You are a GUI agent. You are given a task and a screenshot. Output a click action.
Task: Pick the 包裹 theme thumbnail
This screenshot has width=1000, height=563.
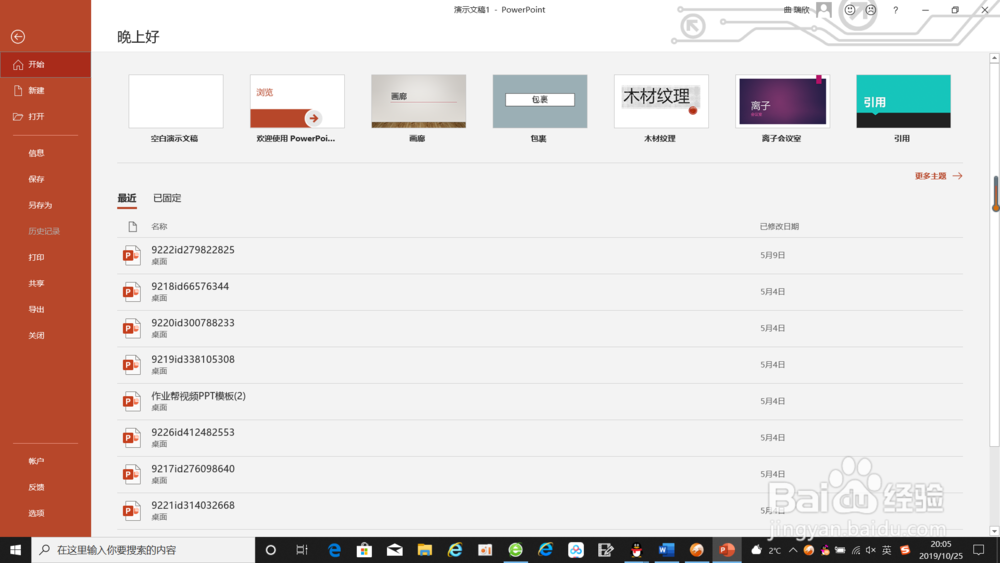click(x=540, y=101)
